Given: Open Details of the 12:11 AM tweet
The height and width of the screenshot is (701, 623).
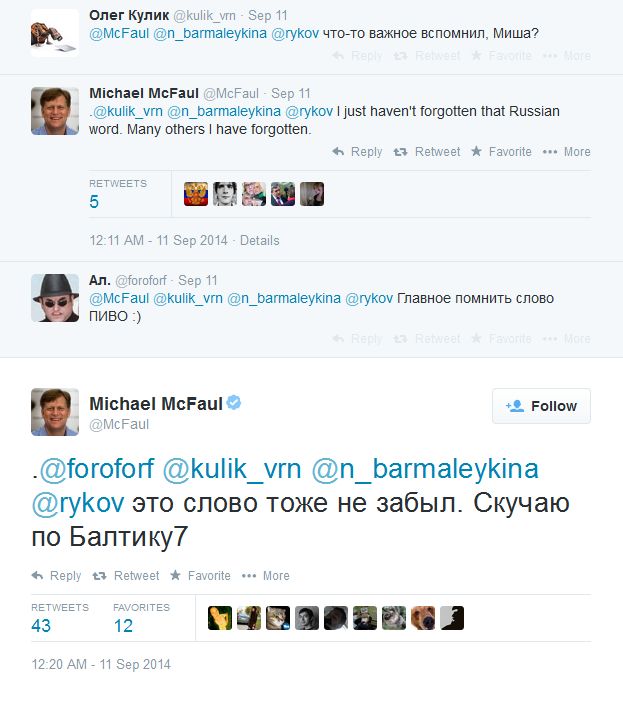Looking at the screenshot, I should tap(260, 240).
